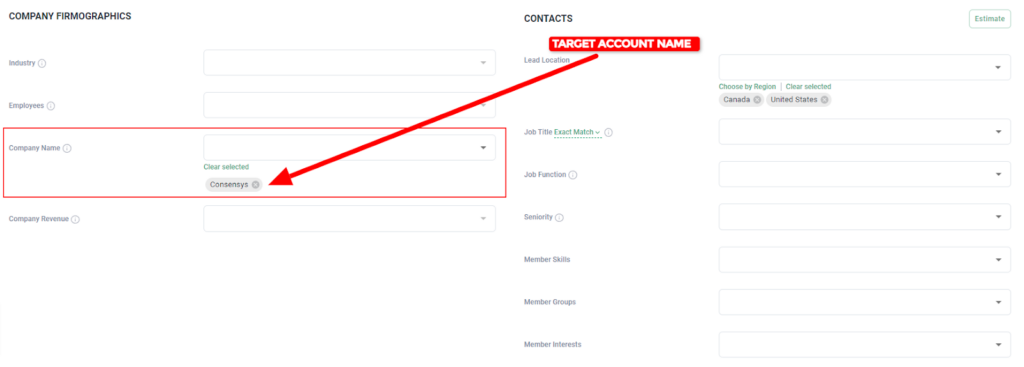The image size is (1024, 367).
Task: Click the Company Name info icon
Action: pos(67,148)
